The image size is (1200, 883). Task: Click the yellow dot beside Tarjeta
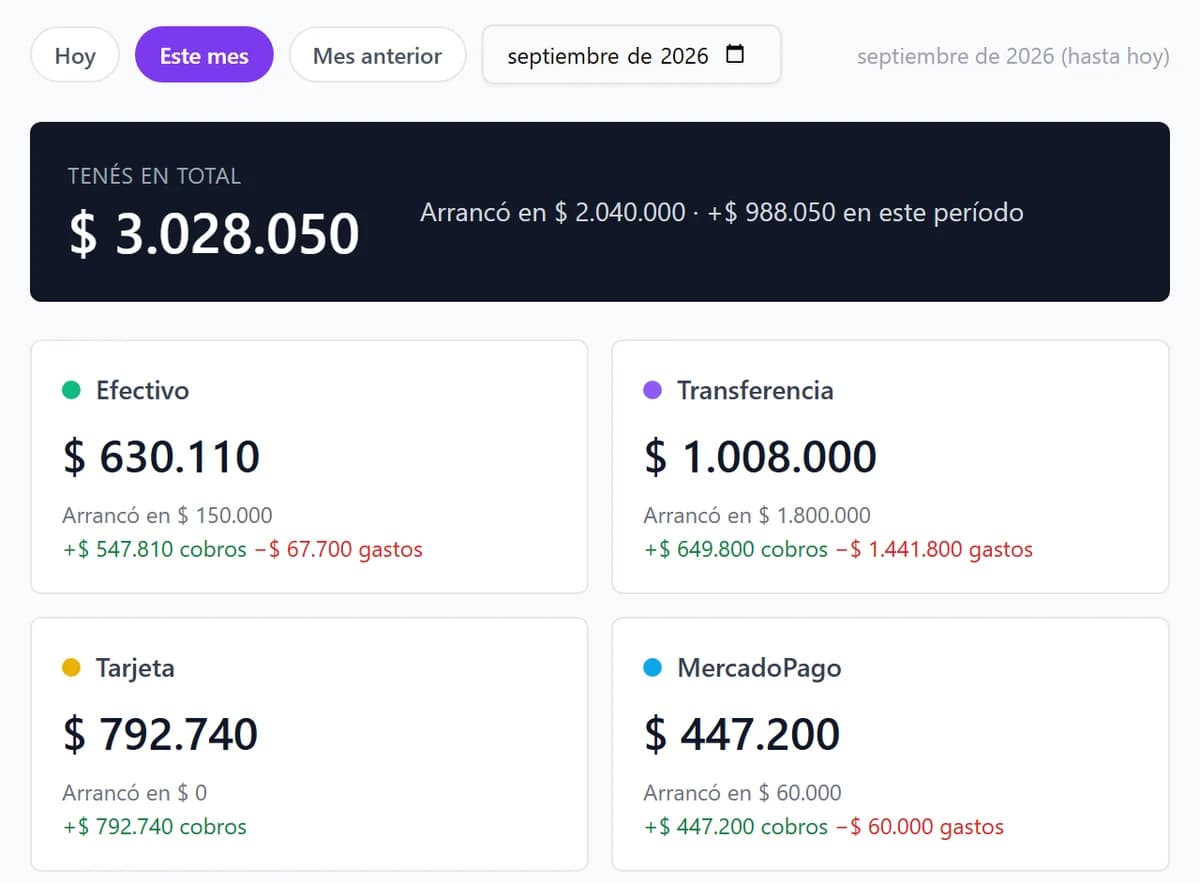coord(71,667)
